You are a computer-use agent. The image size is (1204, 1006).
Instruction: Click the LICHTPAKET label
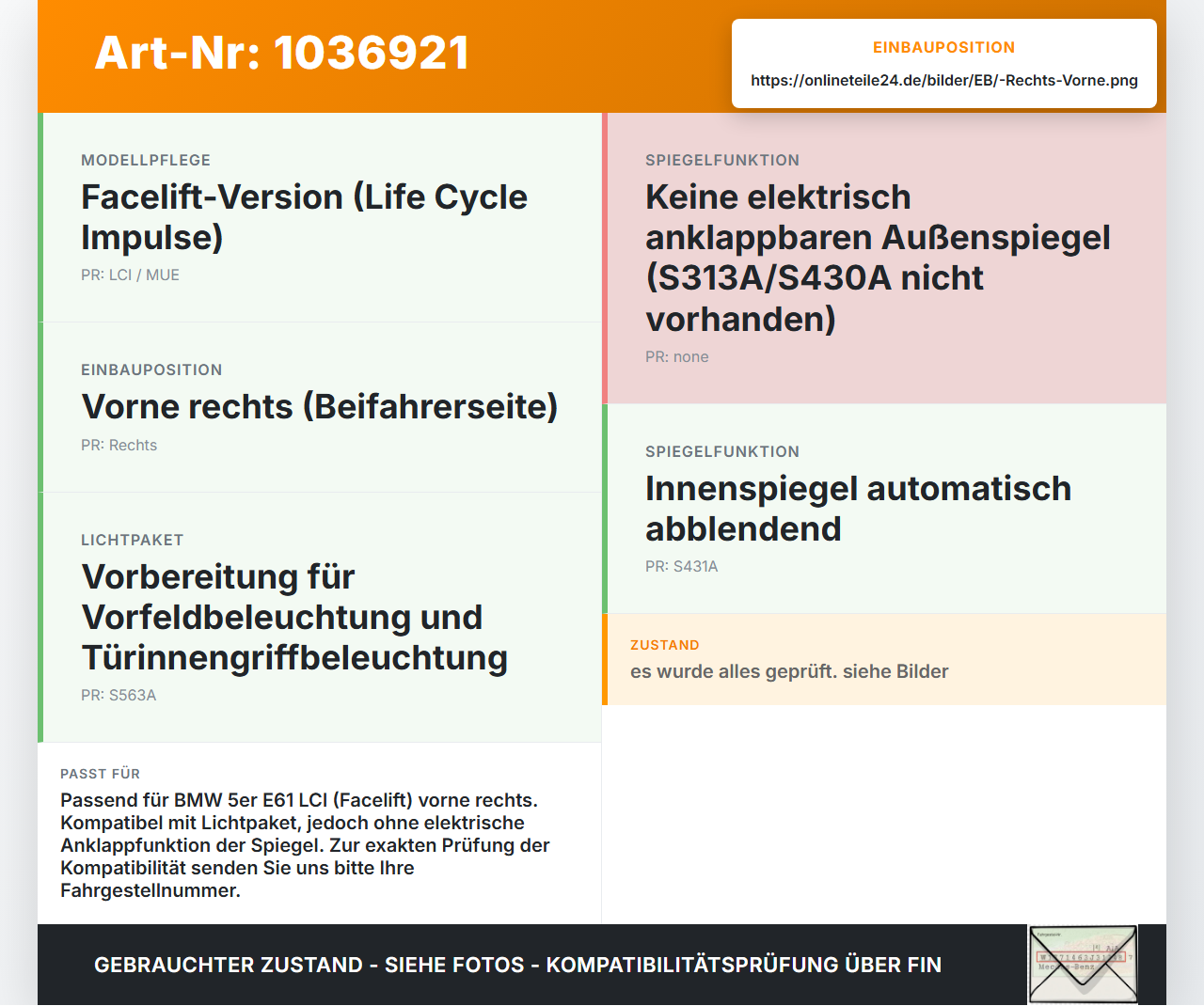132,540
